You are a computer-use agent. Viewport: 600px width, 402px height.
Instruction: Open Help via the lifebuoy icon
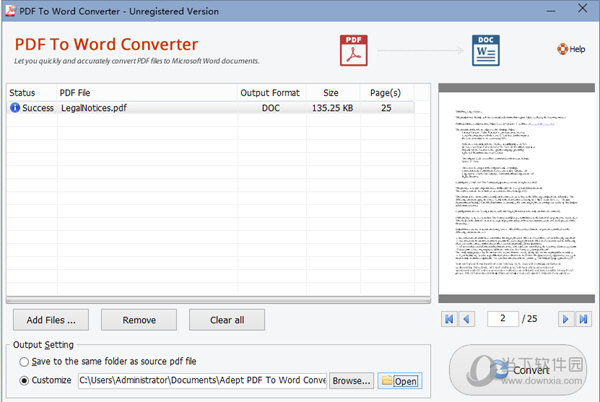tap(562, 49)
